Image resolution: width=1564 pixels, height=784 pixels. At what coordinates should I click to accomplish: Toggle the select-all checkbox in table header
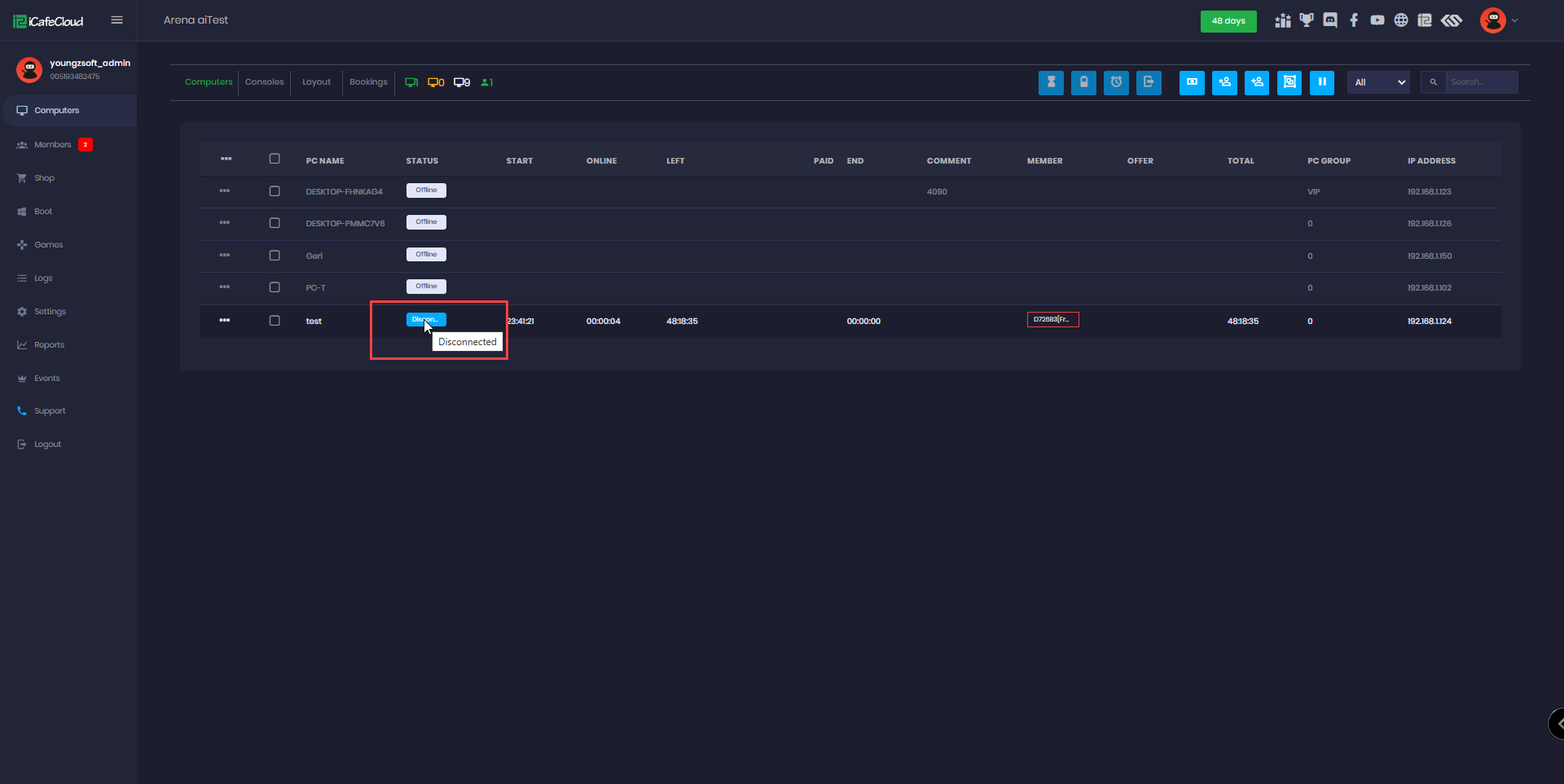(275, 159)
